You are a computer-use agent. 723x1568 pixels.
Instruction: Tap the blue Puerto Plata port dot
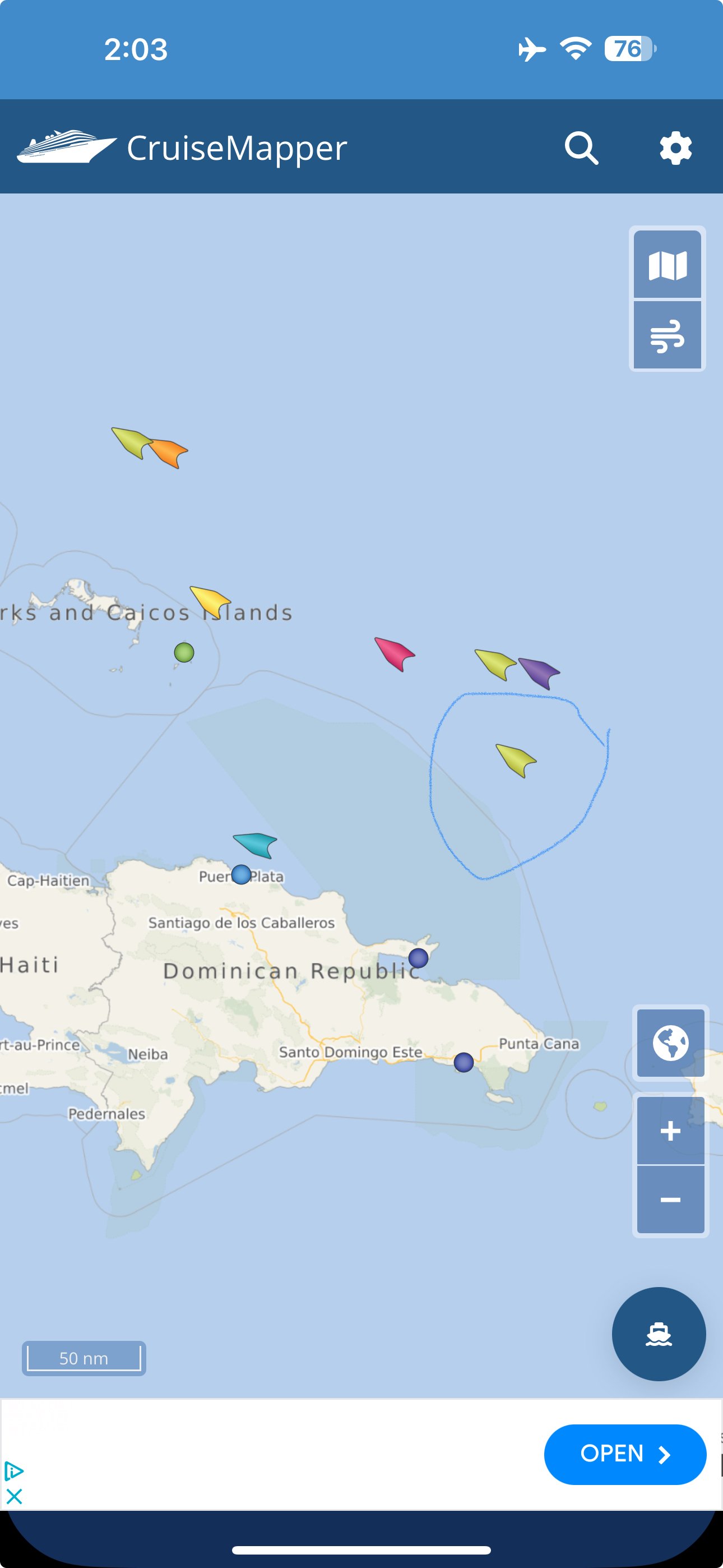242,874
